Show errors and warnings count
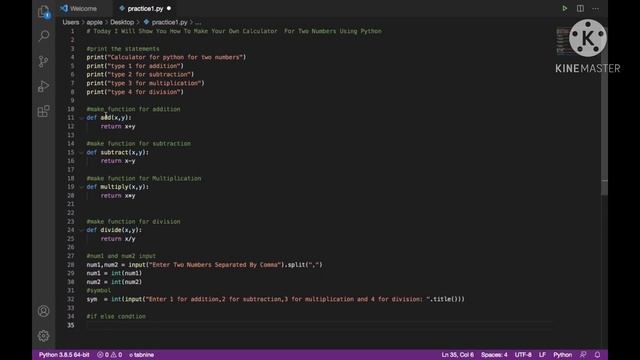640x360 pixels. [x=109, y=355]
